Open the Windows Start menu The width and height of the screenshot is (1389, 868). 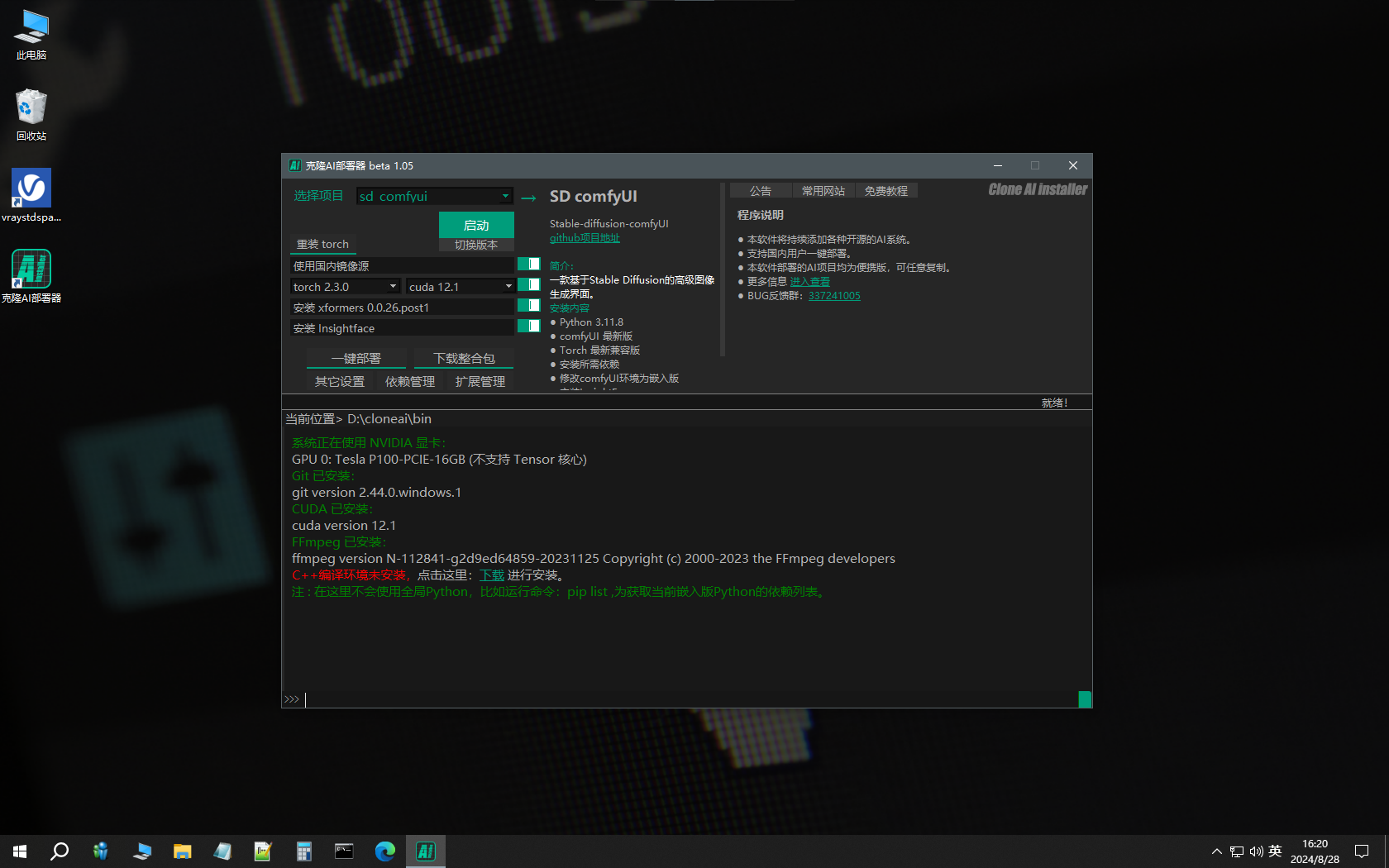[x=20, y=851]
